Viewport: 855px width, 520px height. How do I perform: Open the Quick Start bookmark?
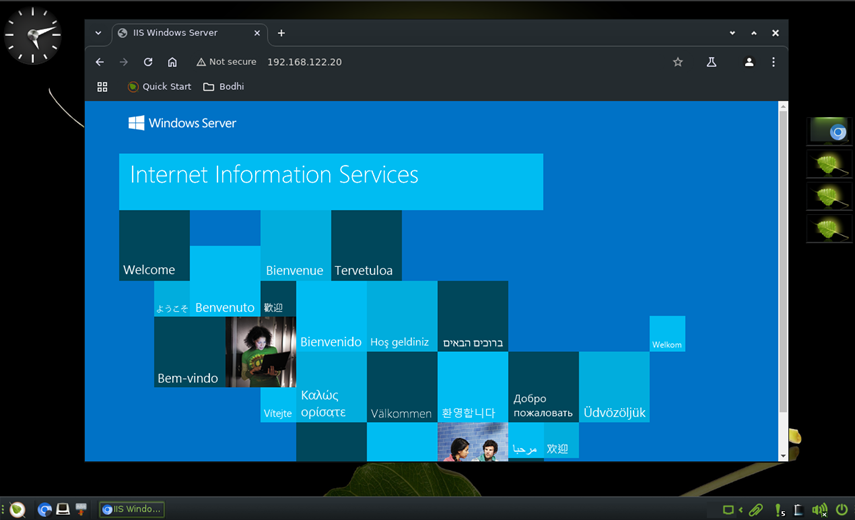(159, 87)
